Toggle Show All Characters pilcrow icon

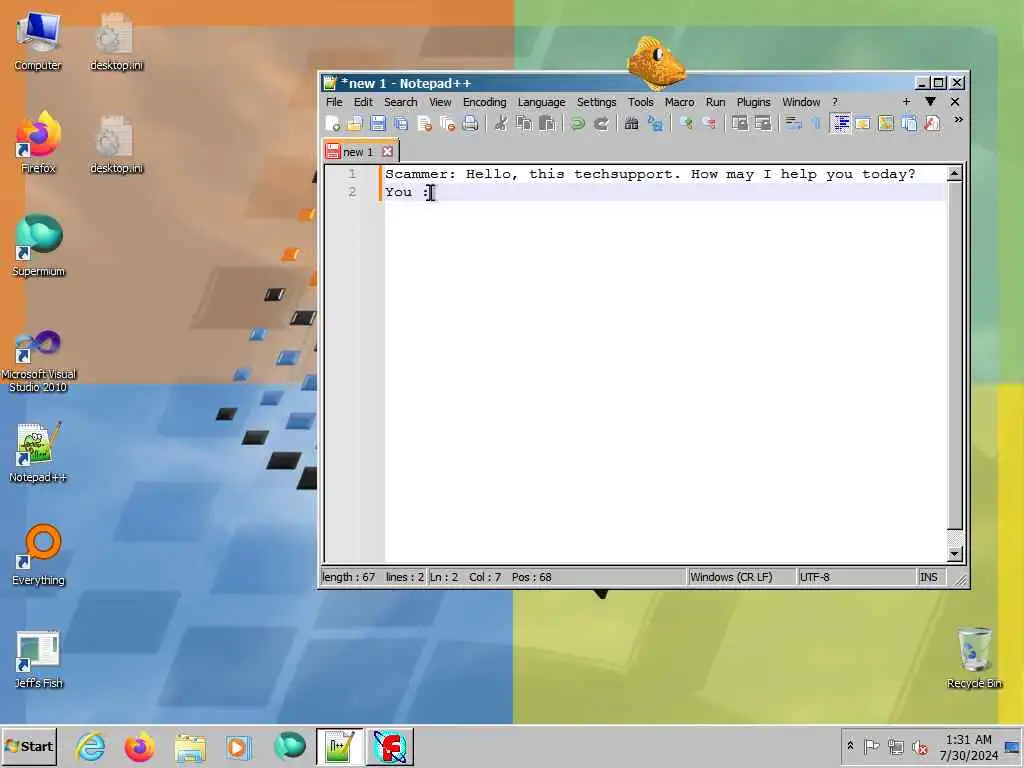(816, 123)
